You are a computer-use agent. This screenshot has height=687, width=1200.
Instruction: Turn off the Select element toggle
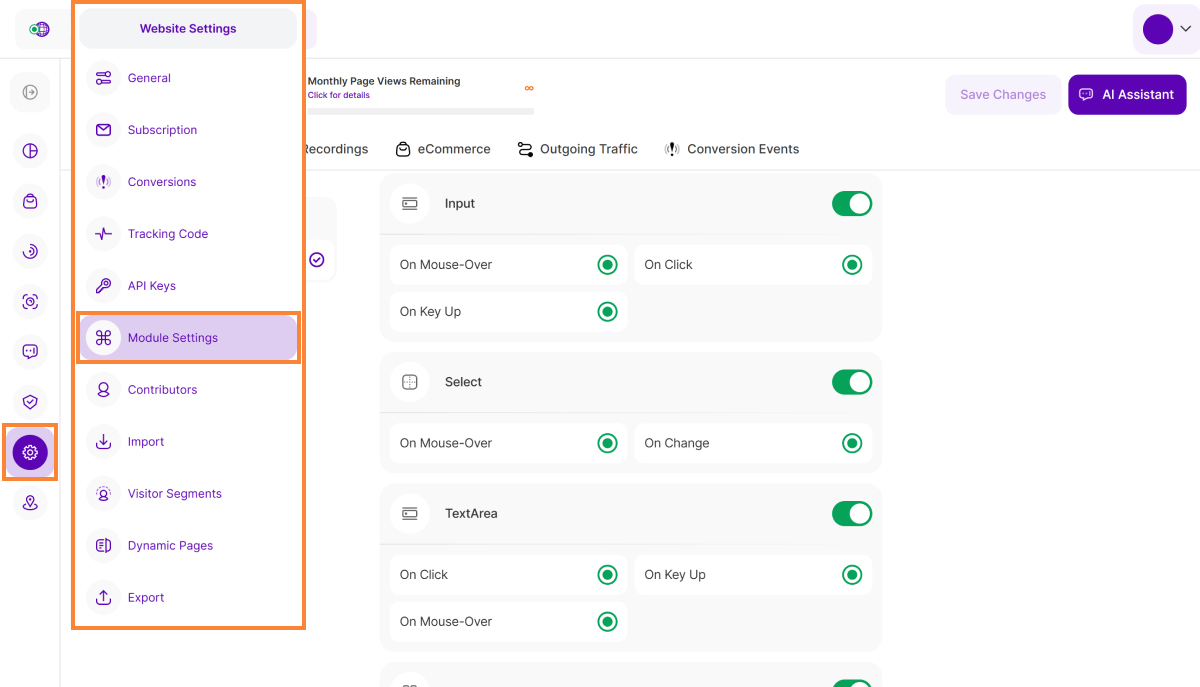(851, 382)
